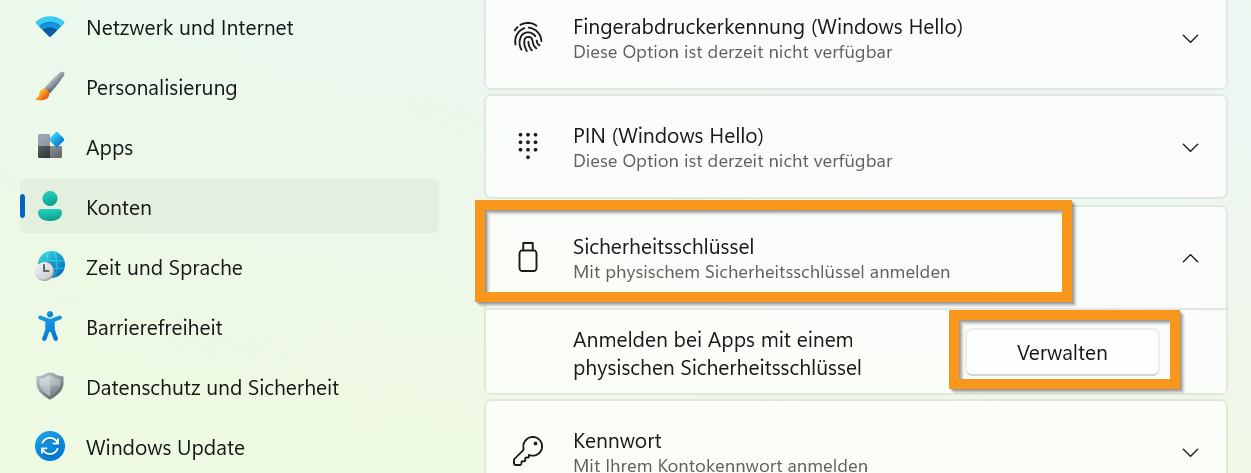The height and width of the screenshot is (473, 1251).
Task: Click the PIN keypad dots icon
Action: click(x=528, y=147)
